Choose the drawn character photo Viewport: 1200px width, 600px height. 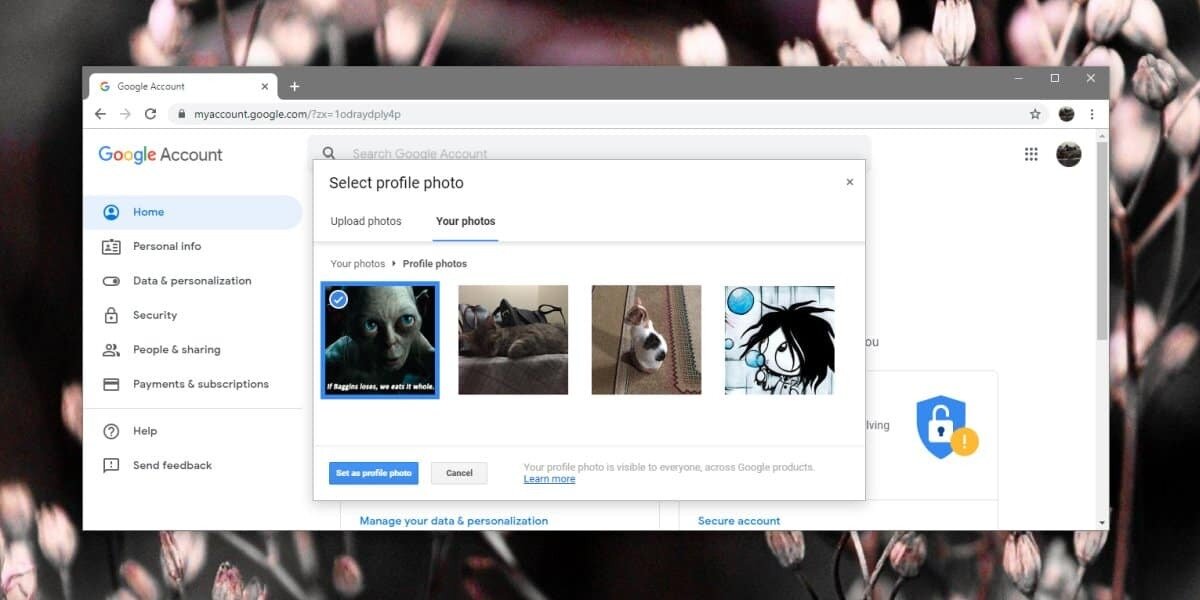click(x=779, y=340)
